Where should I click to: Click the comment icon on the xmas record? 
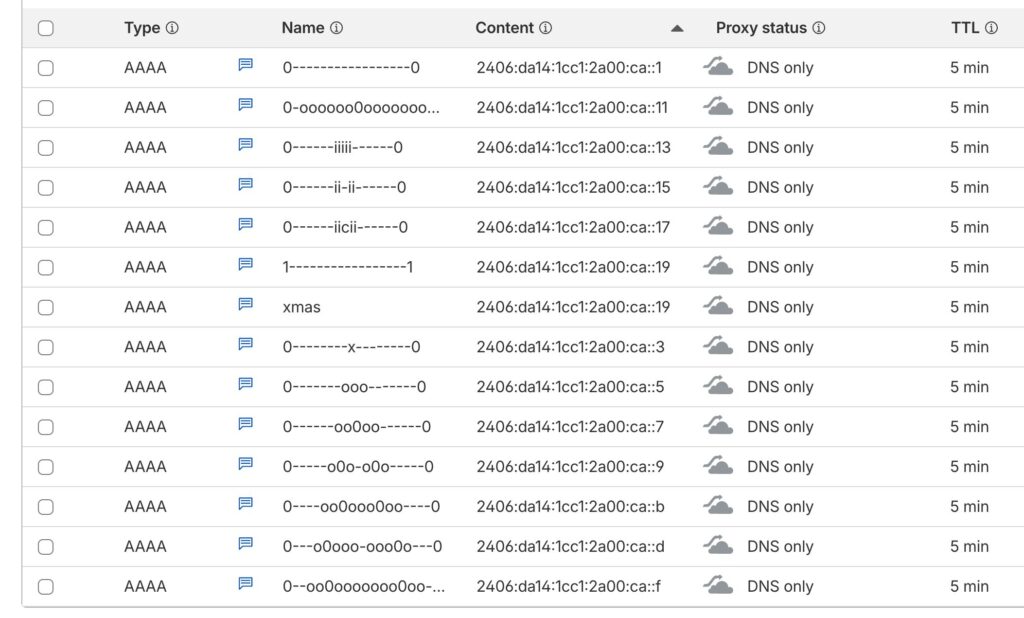(245, 305)
